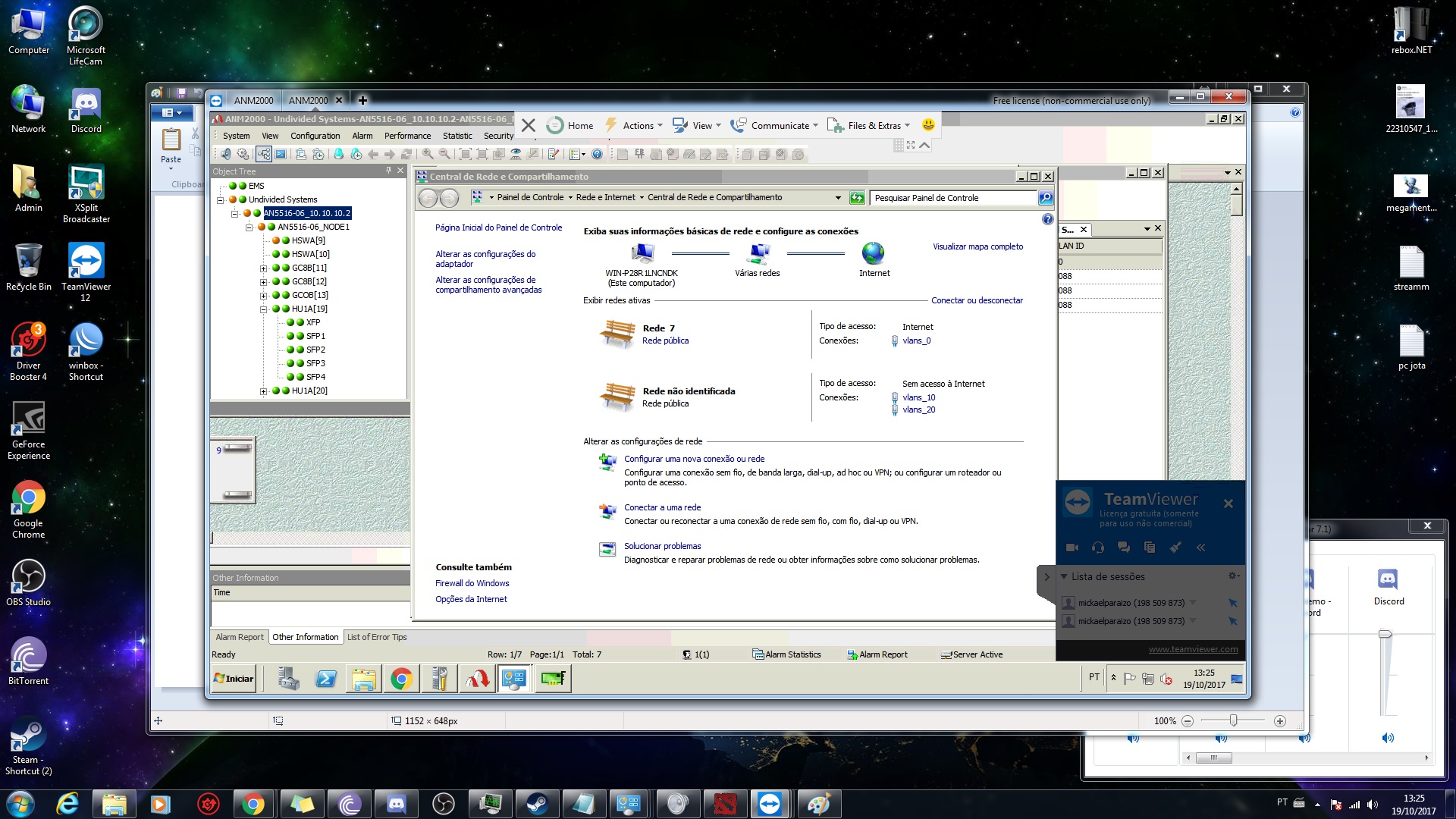Image resolution: width=1456 pixels, height=819 pixels.
Task: Open TeamViewer chat bubbles icon
Action: [x=1123, y=548]
